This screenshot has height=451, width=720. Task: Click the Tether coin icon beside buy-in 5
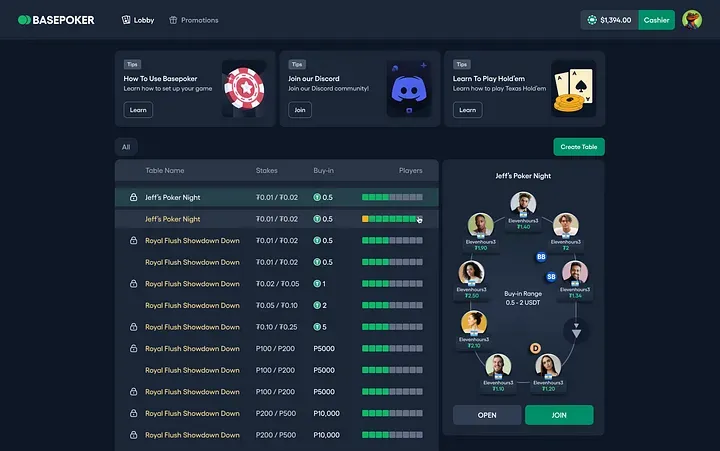317,327
